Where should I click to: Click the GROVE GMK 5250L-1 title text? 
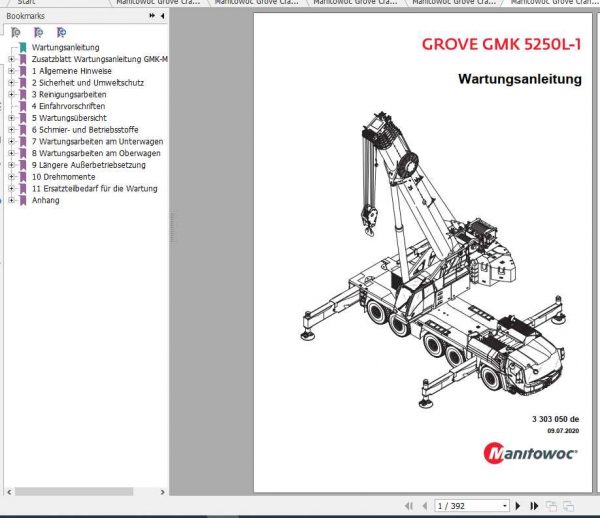coord(501,44)
